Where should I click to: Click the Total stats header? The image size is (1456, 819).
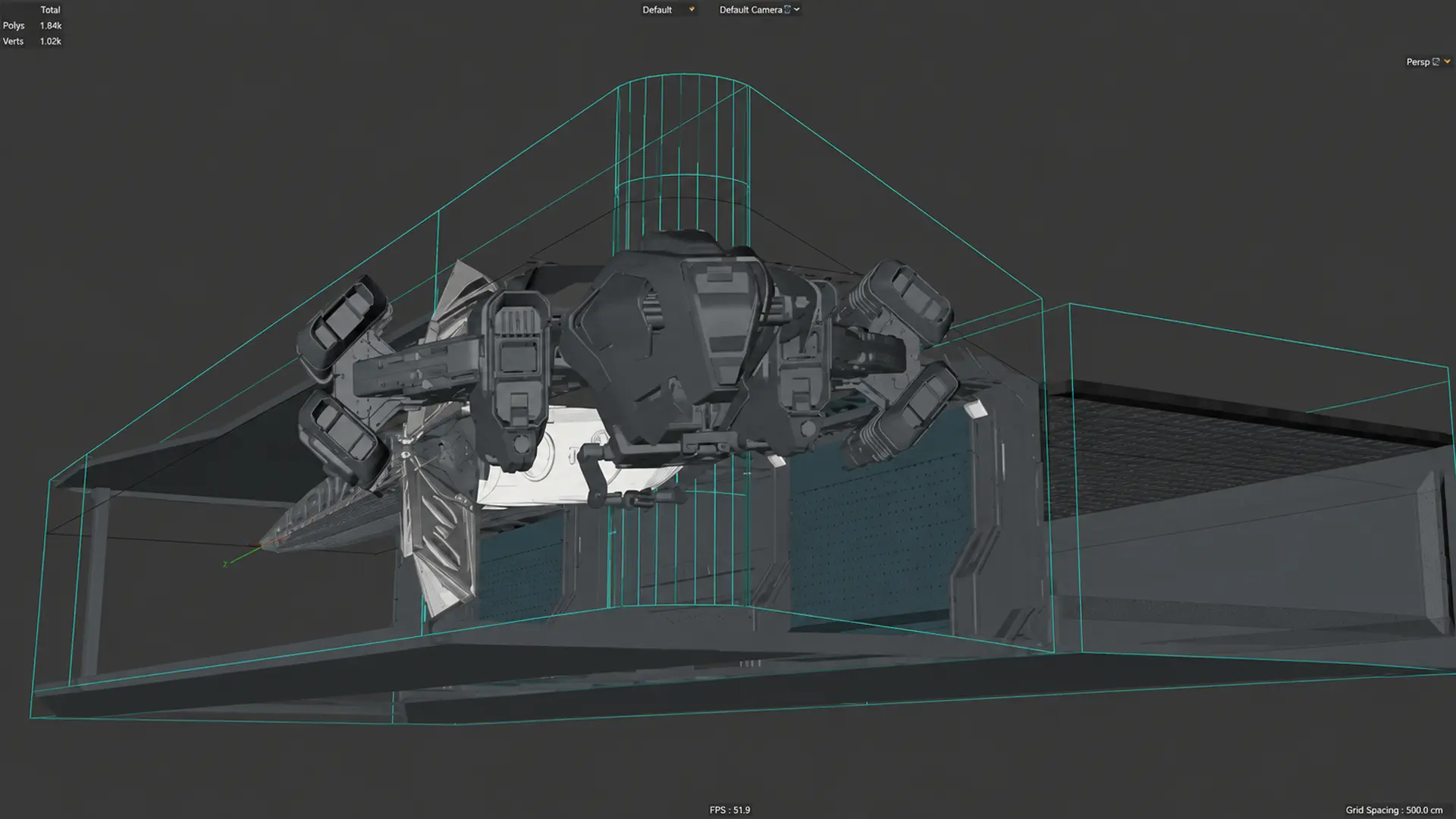(50, 10)
